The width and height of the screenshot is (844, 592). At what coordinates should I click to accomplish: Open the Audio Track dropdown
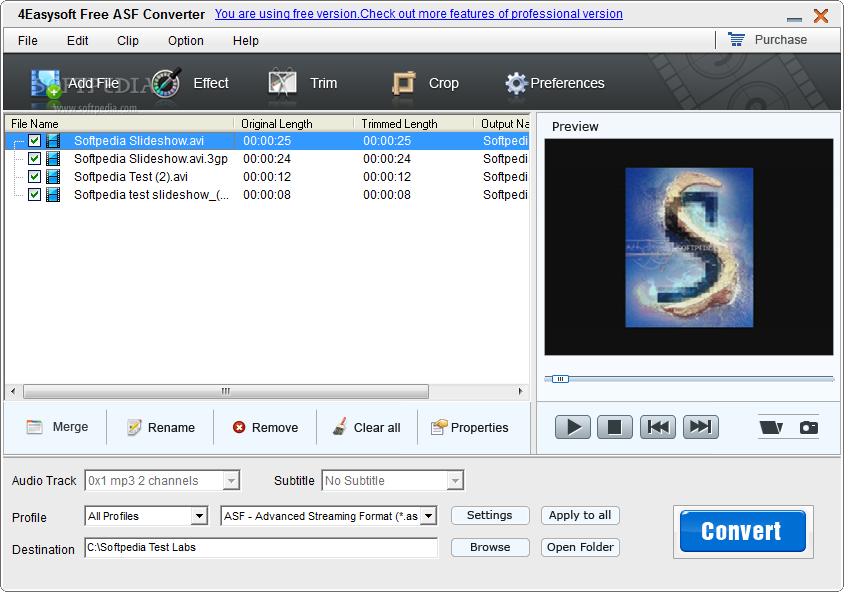point(231,481)
